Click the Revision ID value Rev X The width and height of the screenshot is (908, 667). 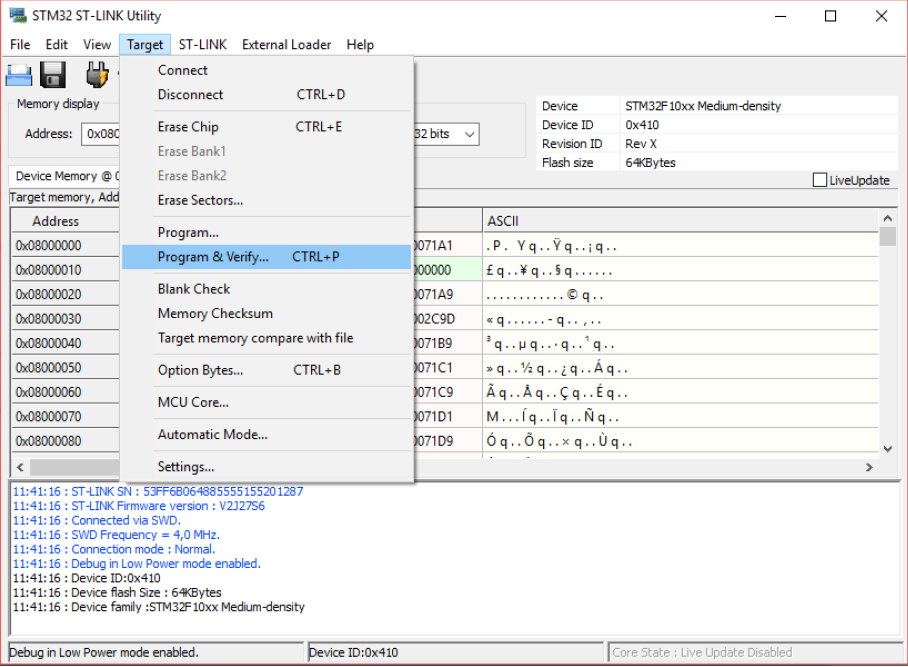(641, 144)
